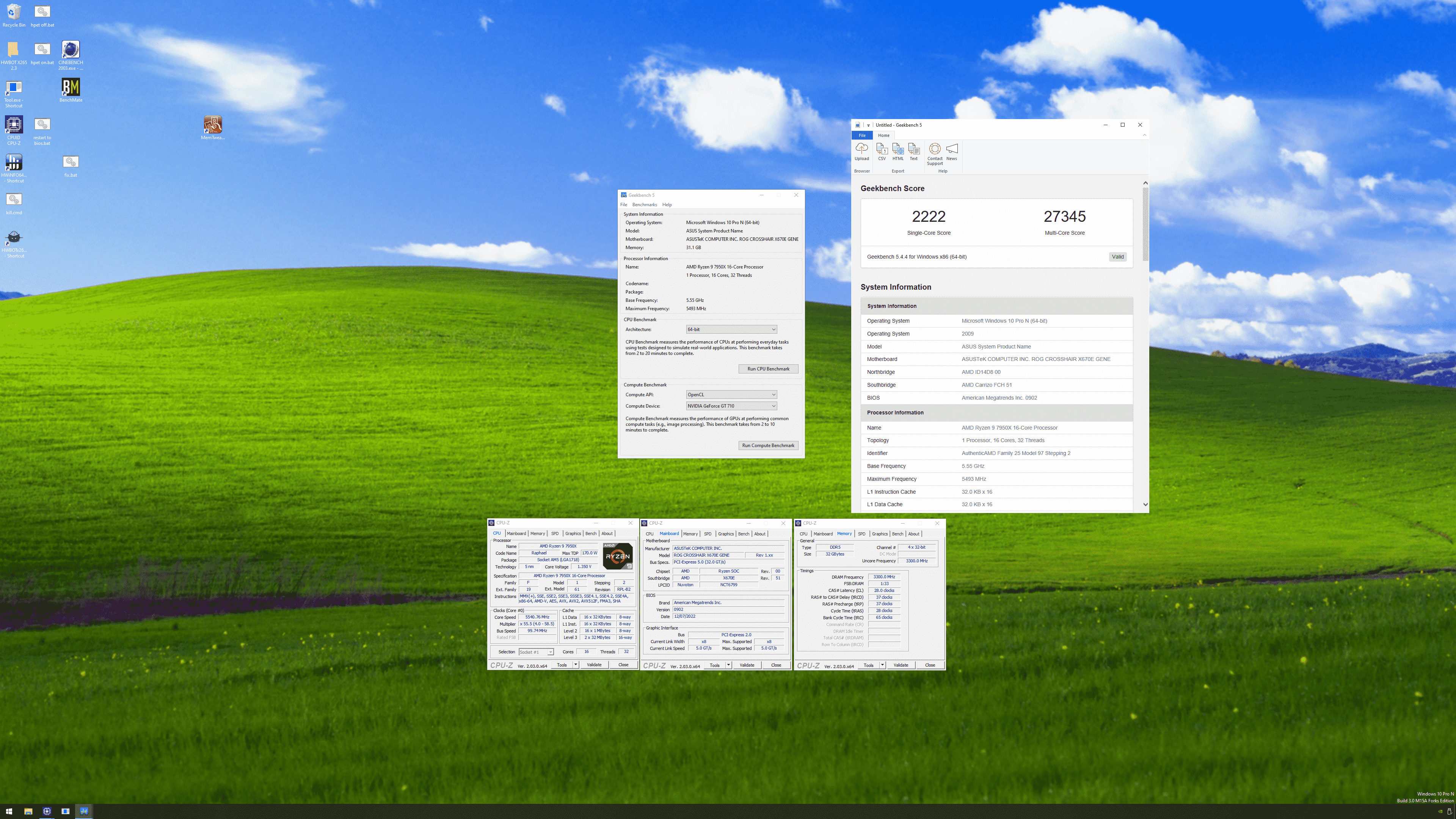Open the File tab in Geekbench results

(862, 135)
